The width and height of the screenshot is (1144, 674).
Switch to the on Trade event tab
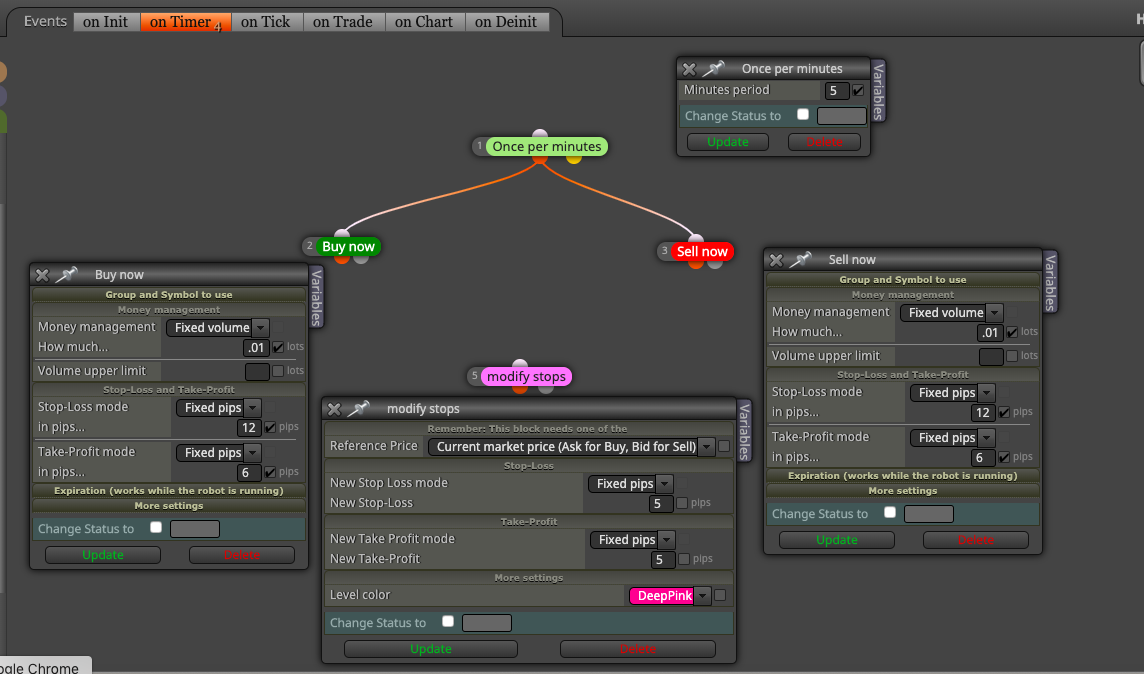click(343, 22)
